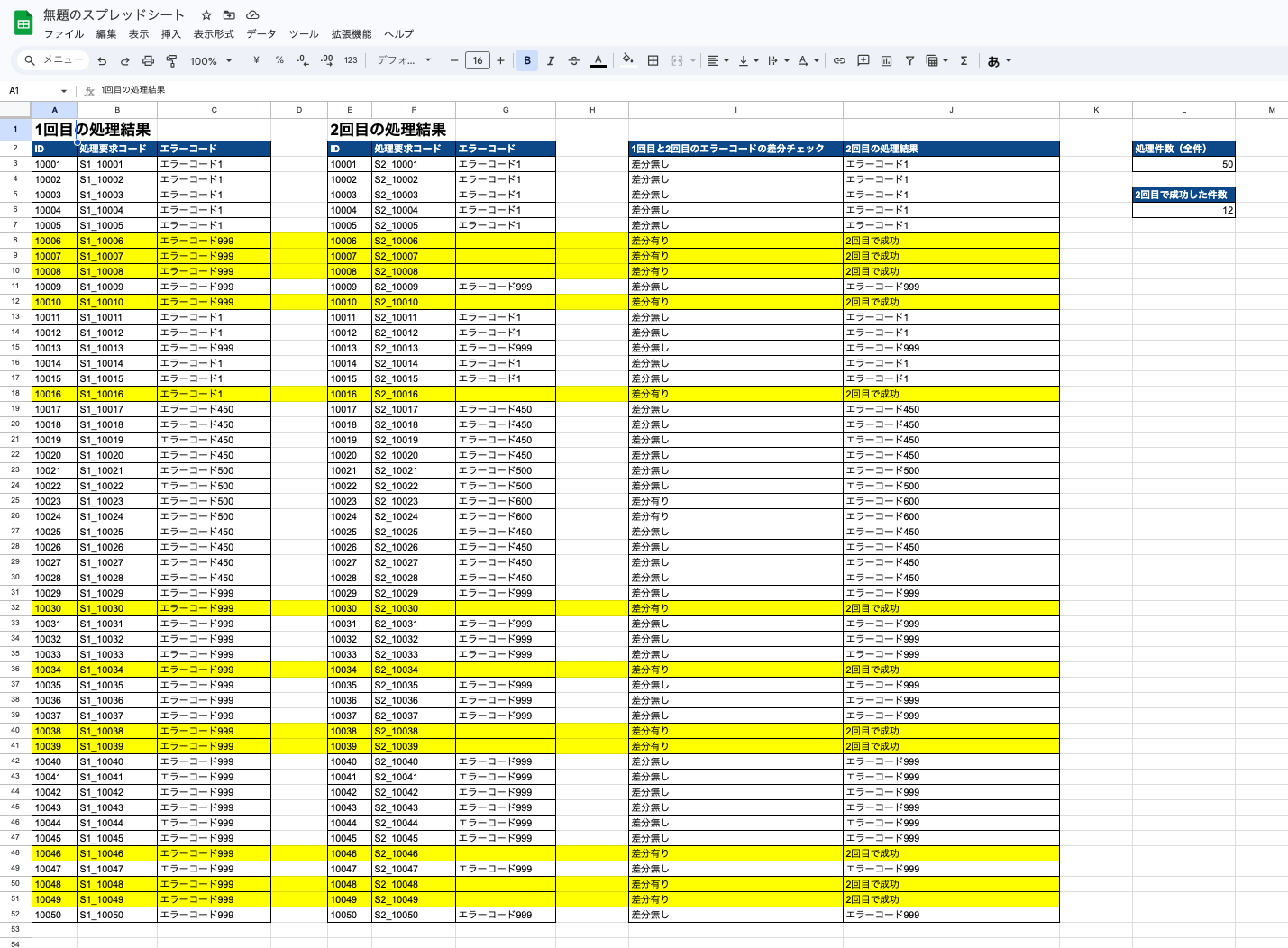Decrease font size with minus button
Viewport: 1288px width, 948px height.
tap(454, 60)
